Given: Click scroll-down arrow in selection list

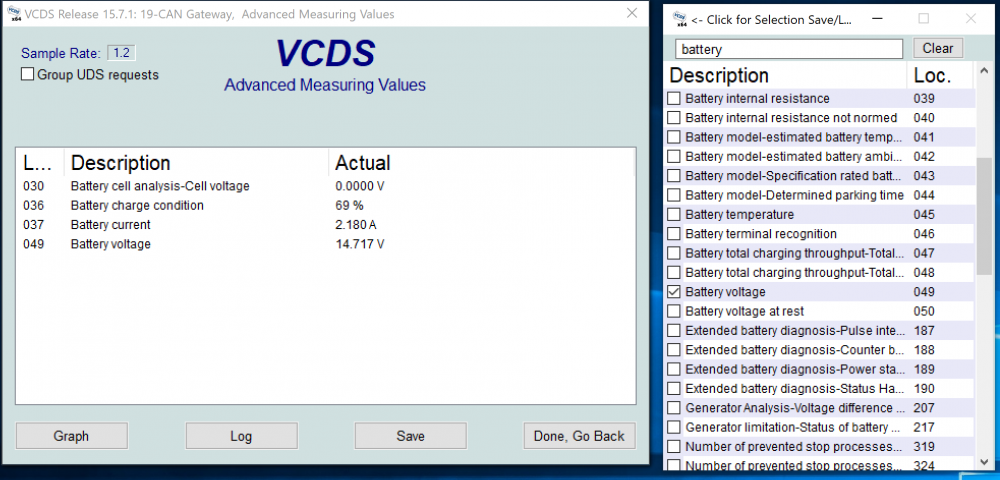Looking at the screenshot, I should (x=983, y=462).
